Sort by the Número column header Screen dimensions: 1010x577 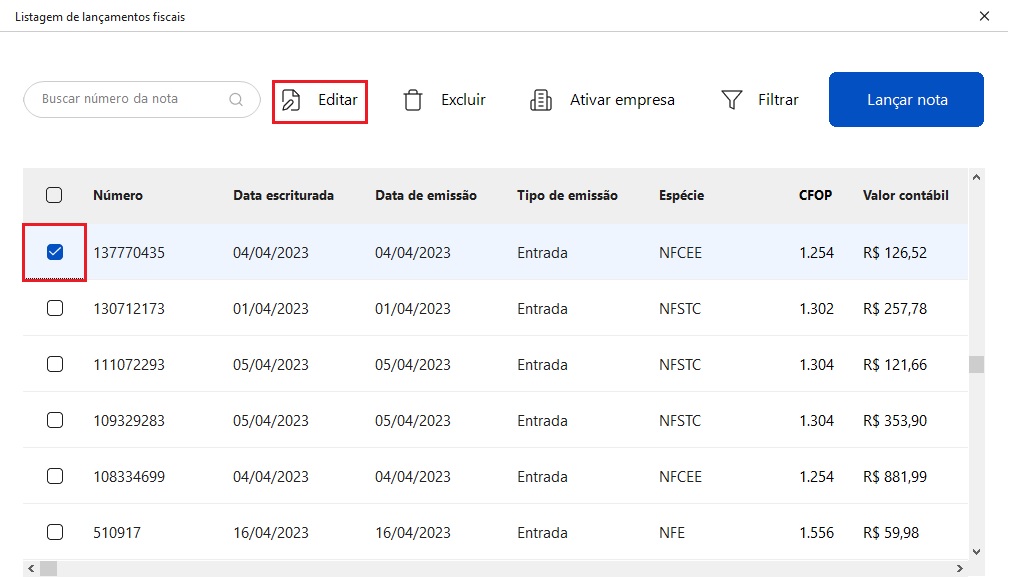[118, 195]
